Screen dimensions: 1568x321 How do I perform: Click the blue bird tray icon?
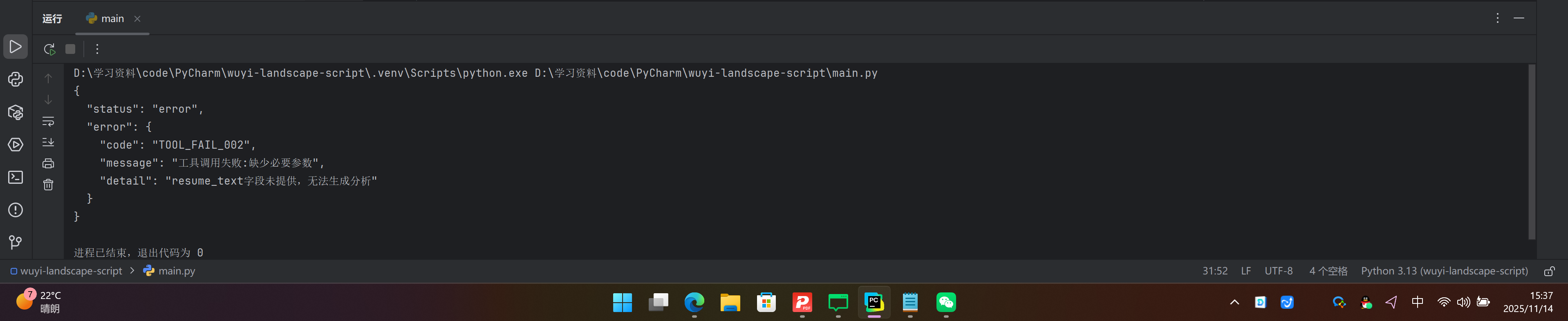click(x=1287, y=302)
